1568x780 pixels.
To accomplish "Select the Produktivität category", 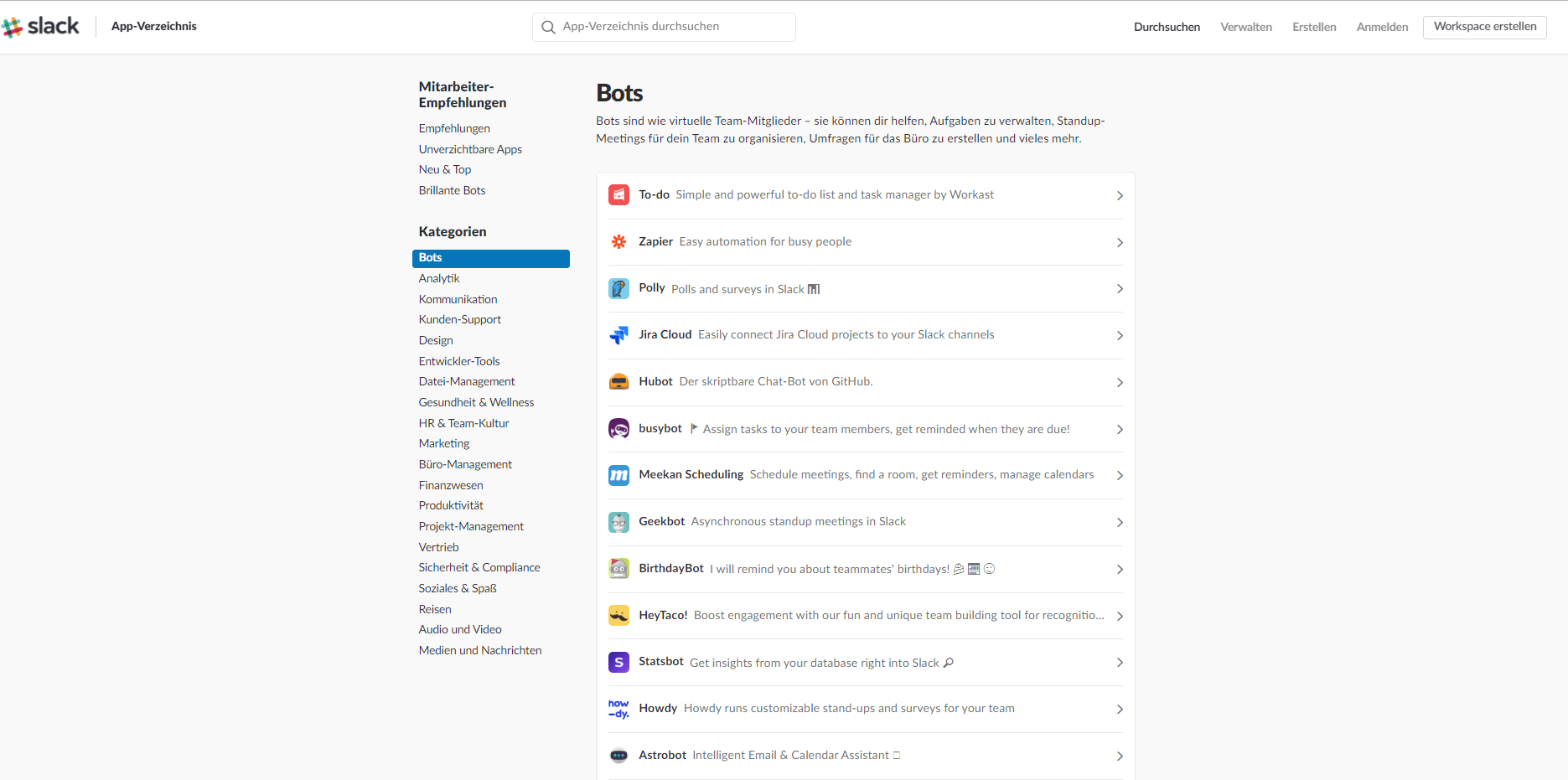I will click(451, 505).
